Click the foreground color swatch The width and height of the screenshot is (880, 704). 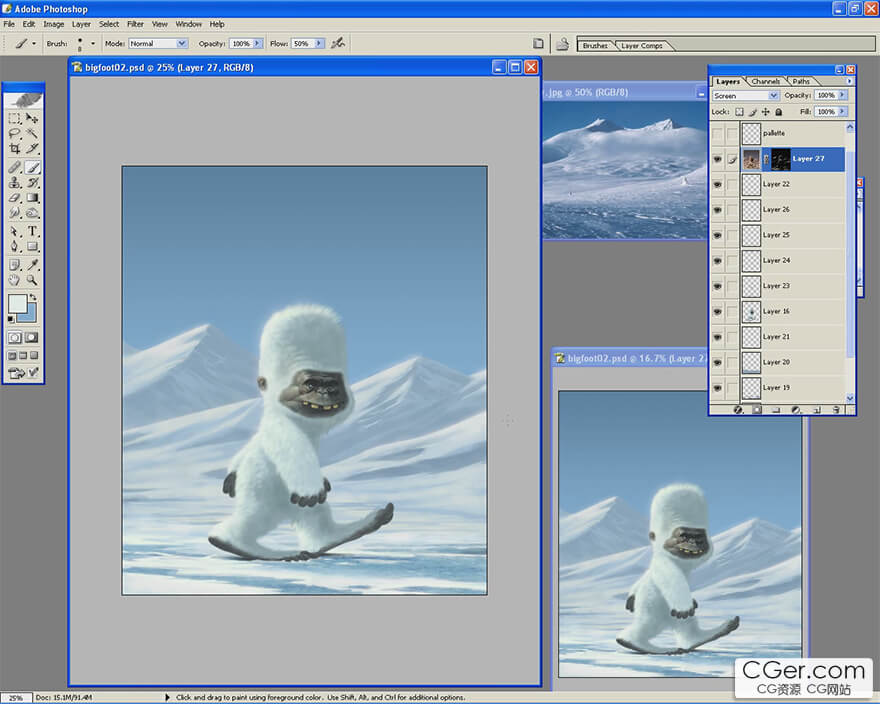coord(17,304)
